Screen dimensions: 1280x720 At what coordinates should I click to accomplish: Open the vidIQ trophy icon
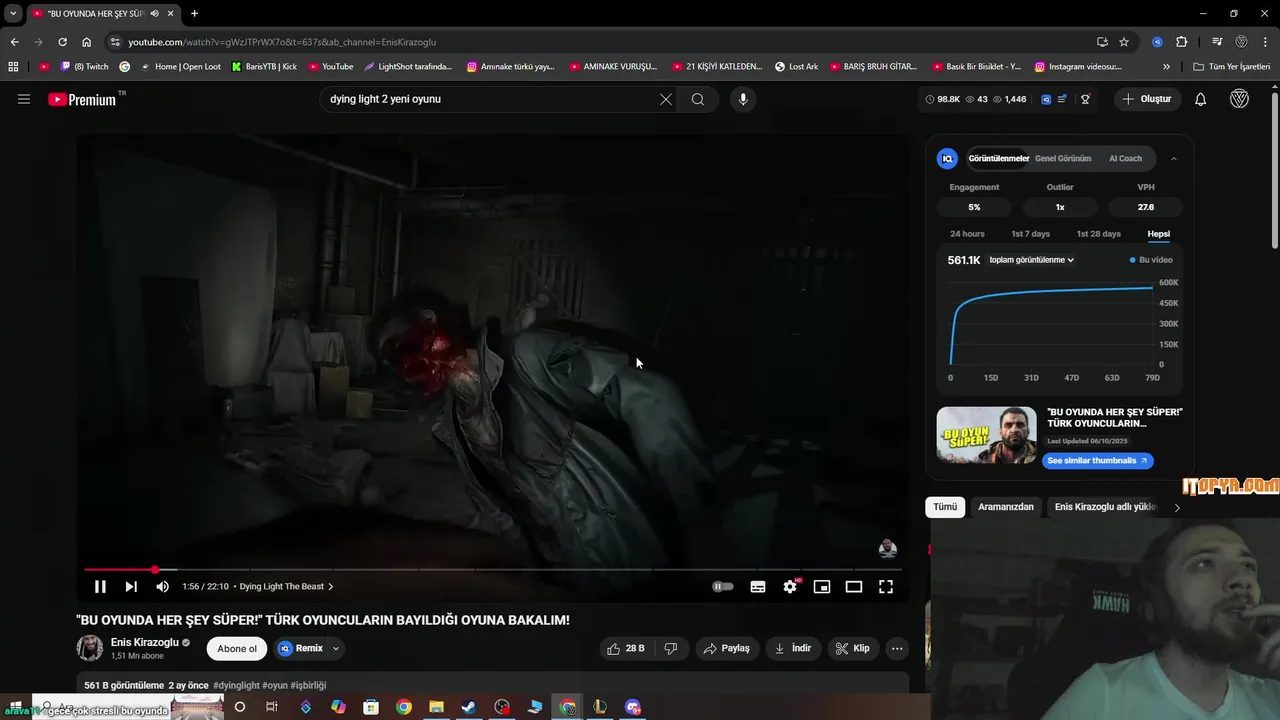1085,99
